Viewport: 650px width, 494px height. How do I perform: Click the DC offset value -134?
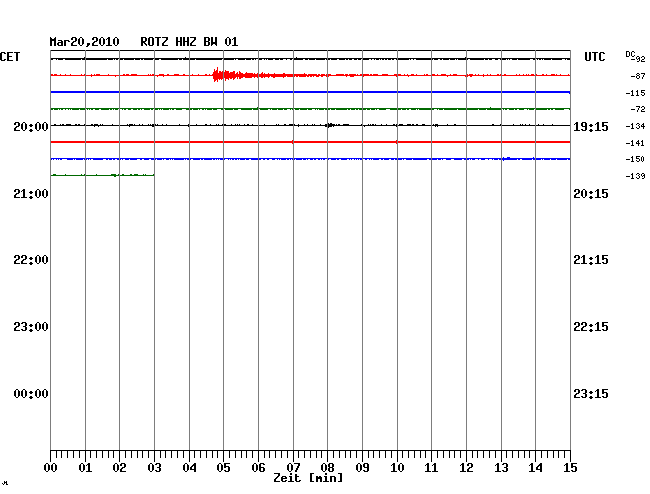coord(635,126)
